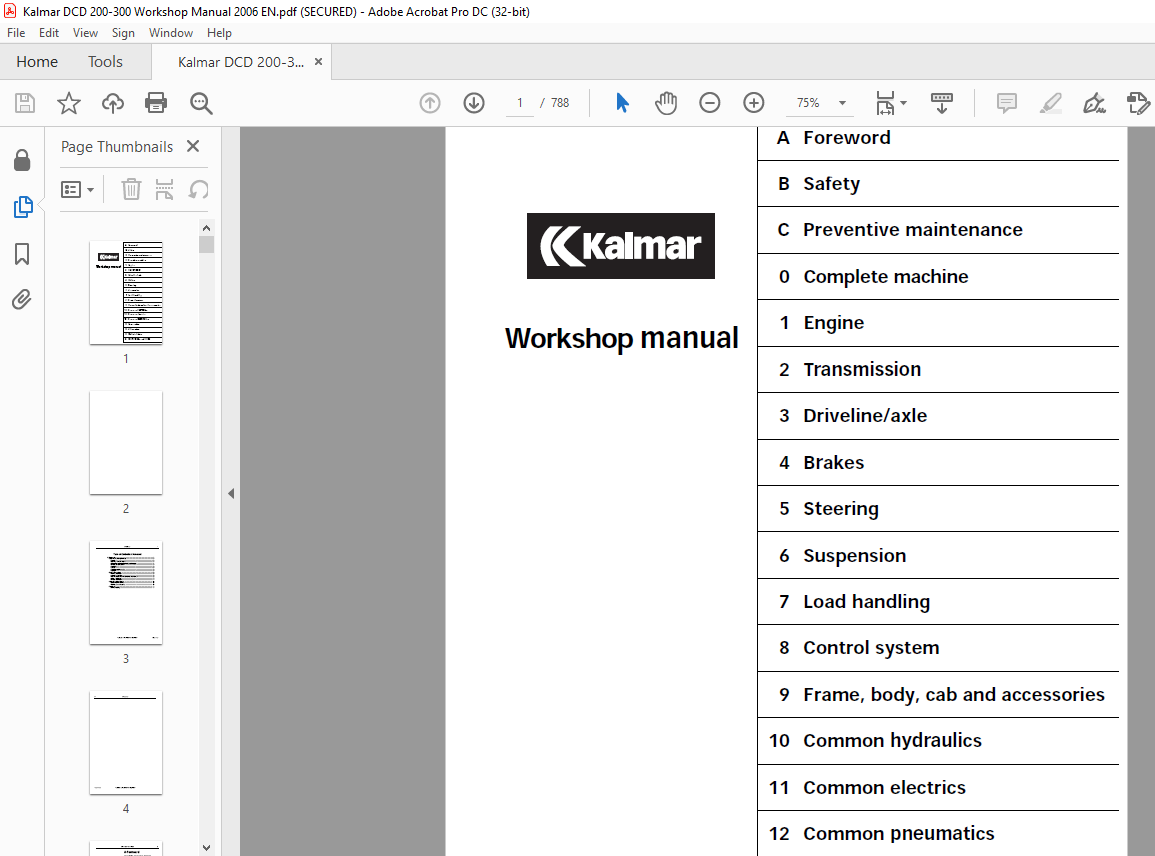Select page 1 thumbnail
Viewport: 1155px width, 856px height.
tap(126, 292)
